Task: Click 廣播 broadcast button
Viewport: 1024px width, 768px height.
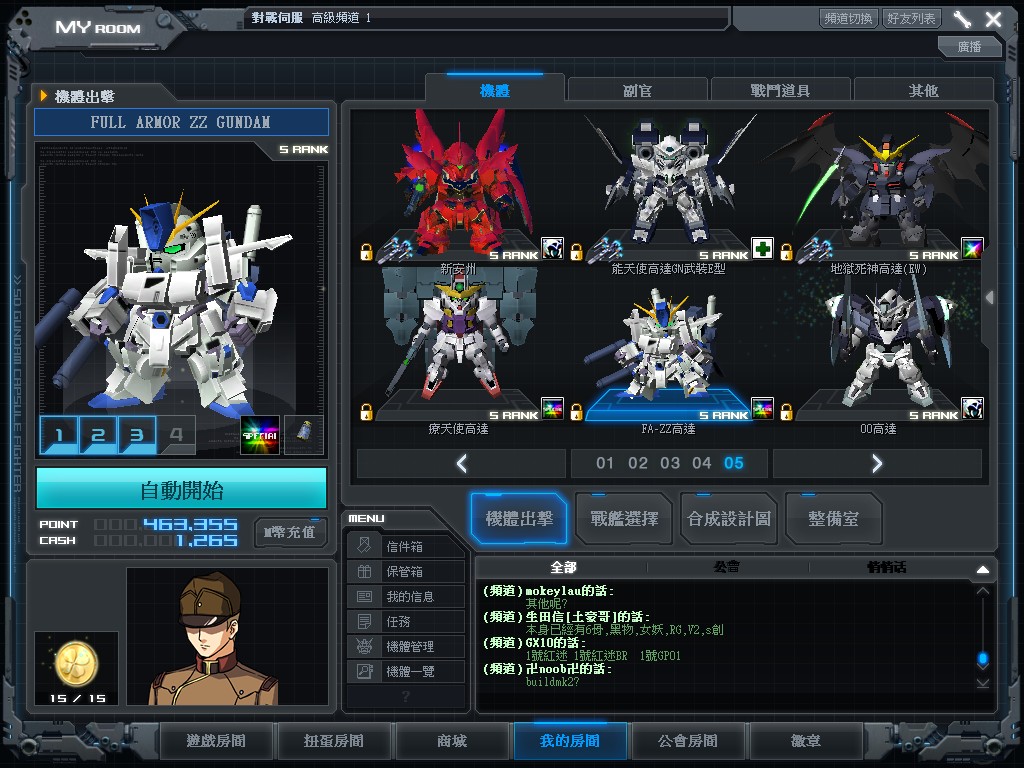Action: point(969,46)
